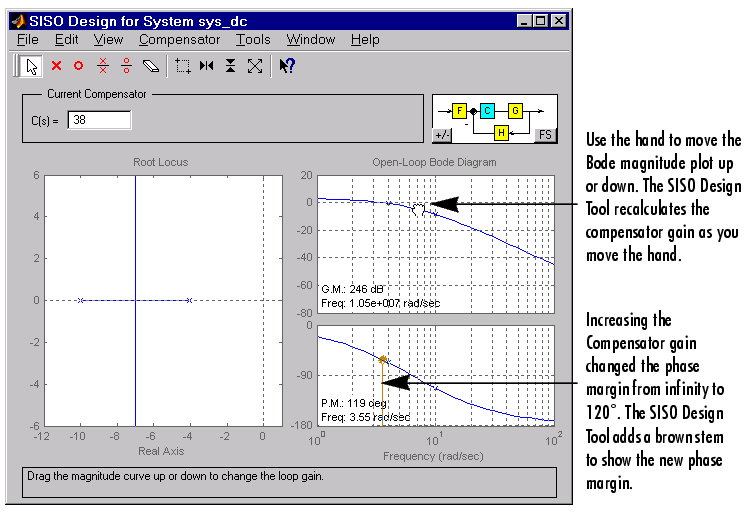The image size is (752, 515).
Task: Click the Current Compensator panel label
Action: pos(96,94)
